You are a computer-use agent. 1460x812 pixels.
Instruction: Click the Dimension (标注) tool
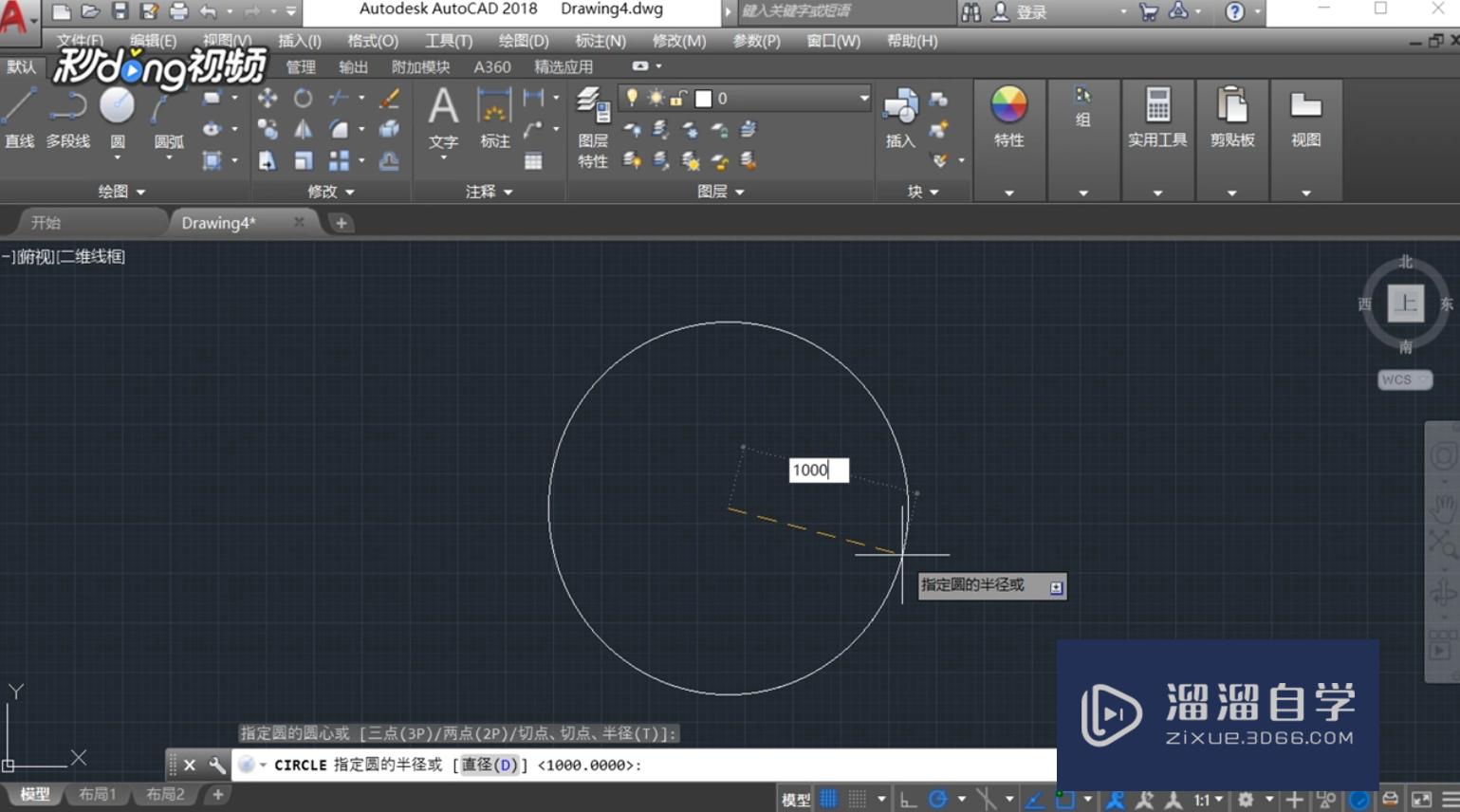494,118
